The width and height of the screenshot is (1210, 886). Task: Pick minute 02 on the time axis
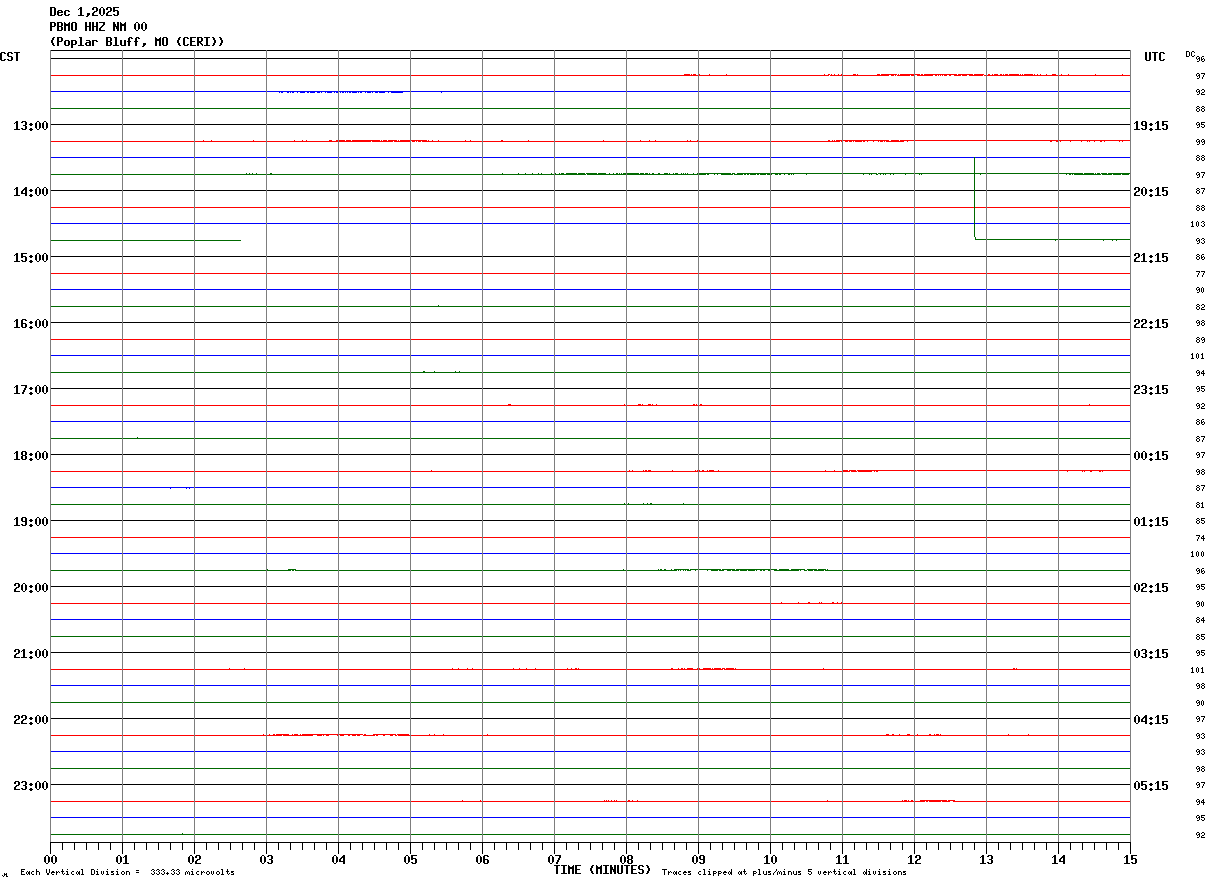pos(194,859)
